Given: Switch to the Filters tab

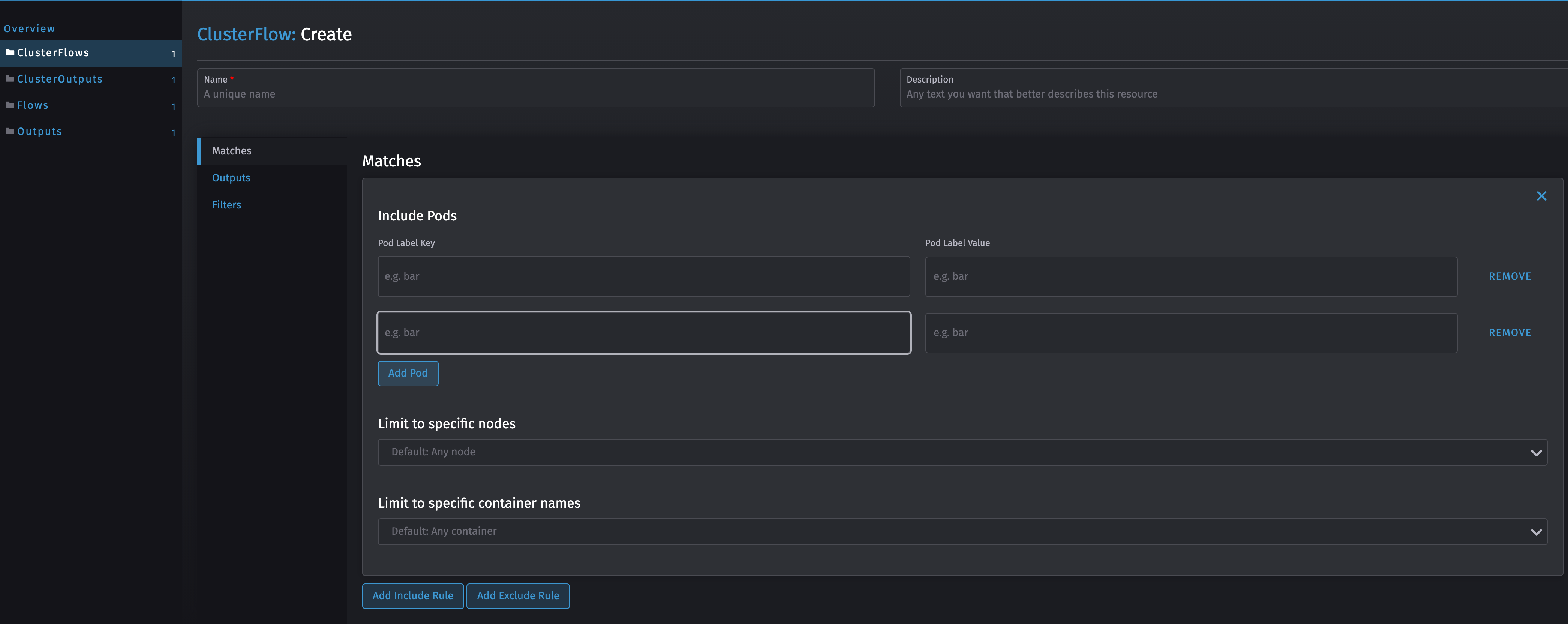Looking at the screenshot, I should [226, 204].
